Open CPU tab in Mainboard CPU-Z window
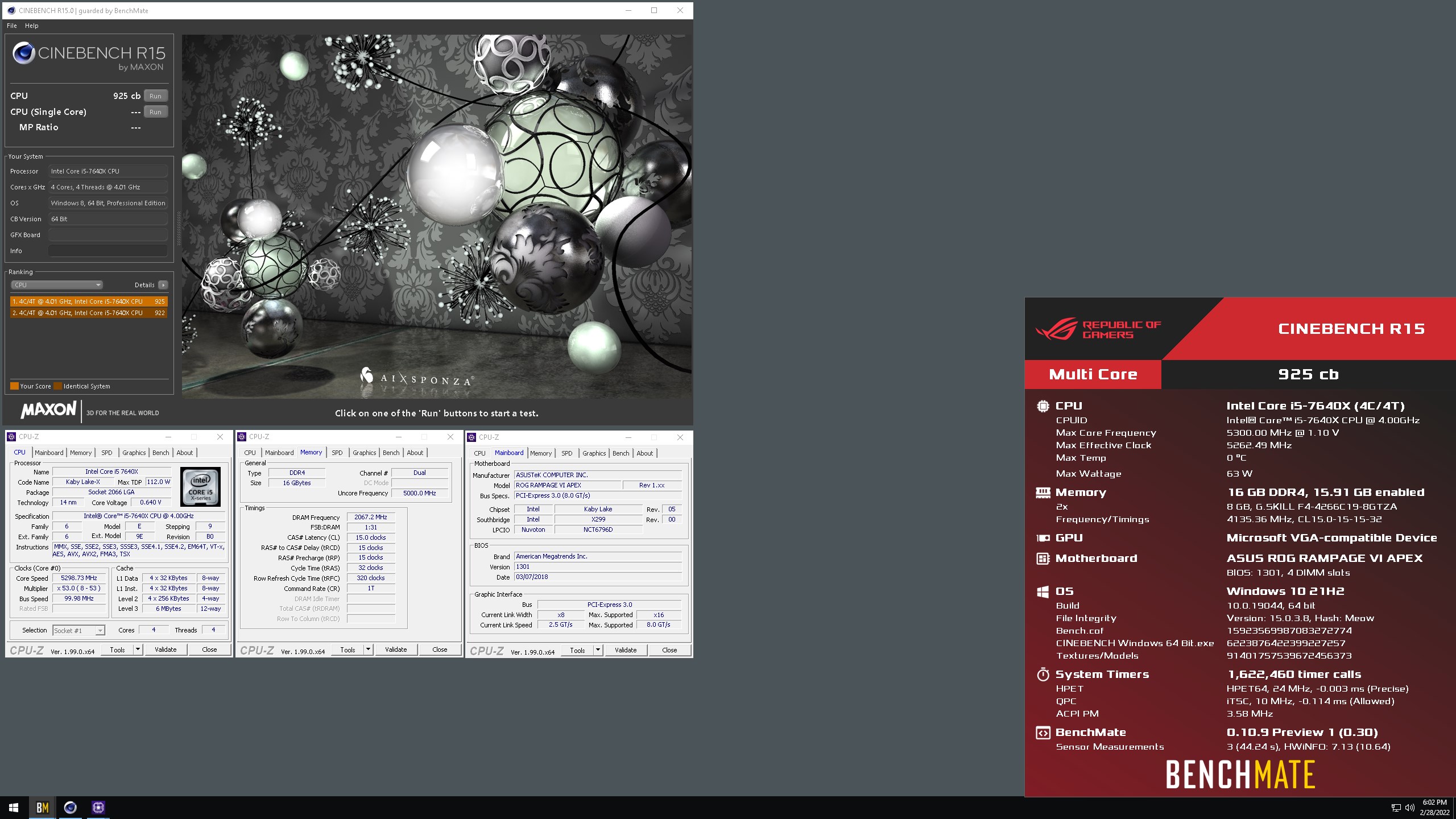This screenshot has width=1456, height=819. (480, 453)
